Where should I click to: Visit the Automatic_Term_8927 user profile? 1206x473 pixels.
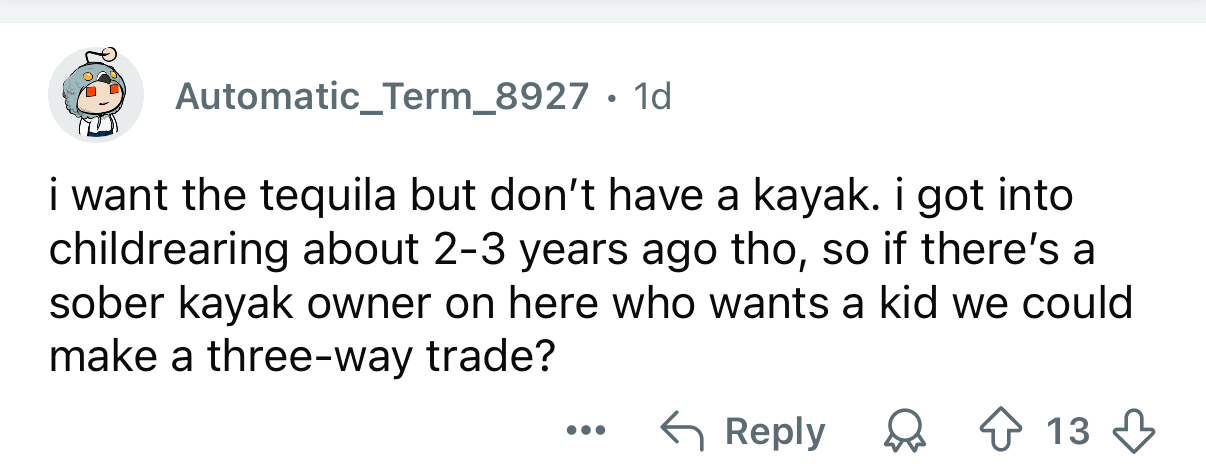click(381, 96)
